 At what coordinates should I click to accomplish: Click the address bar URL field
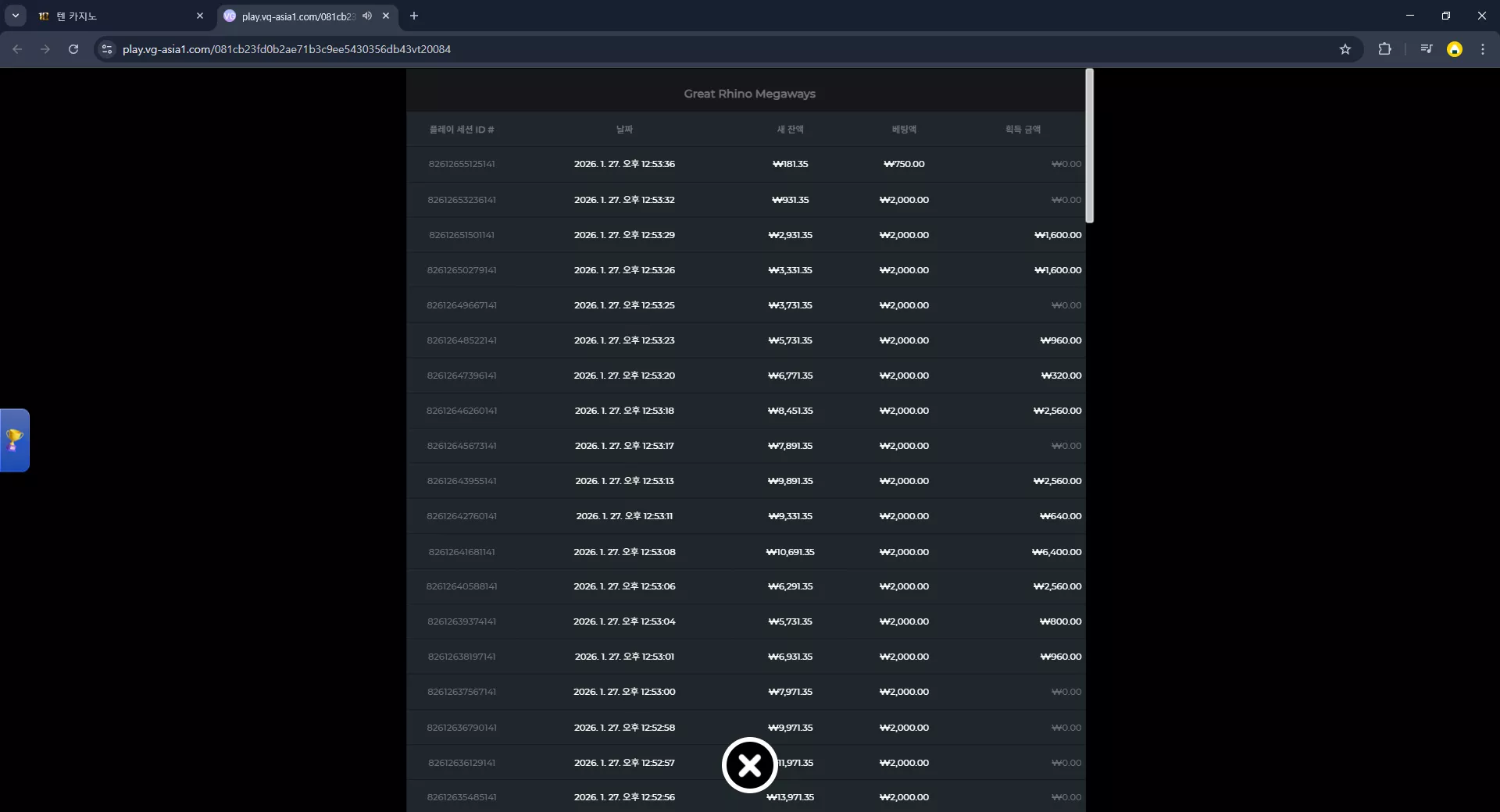pyautogui.click(x=727, y=49)
